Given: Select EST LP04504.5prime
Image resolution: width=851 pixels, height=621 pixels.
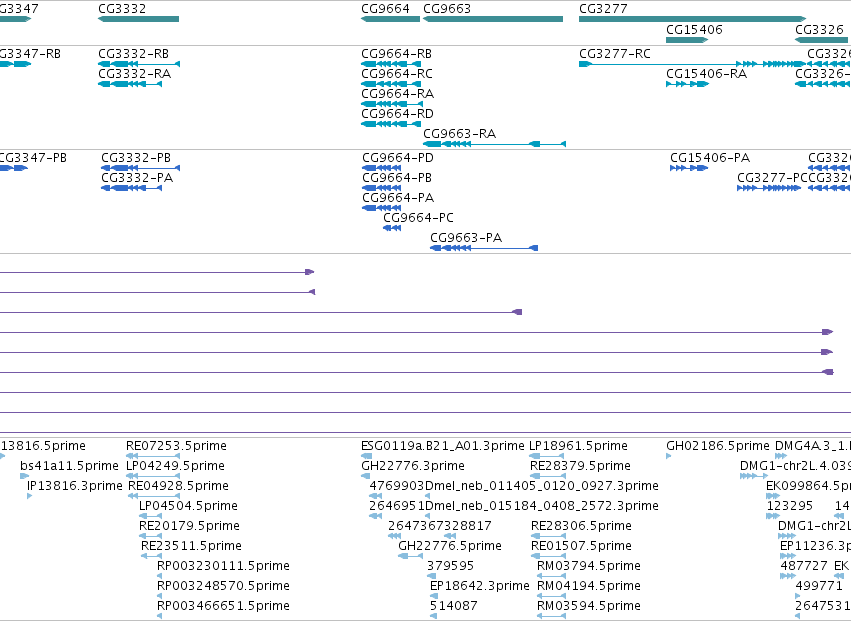Looking at the screenshot, I should pos(151,516).
